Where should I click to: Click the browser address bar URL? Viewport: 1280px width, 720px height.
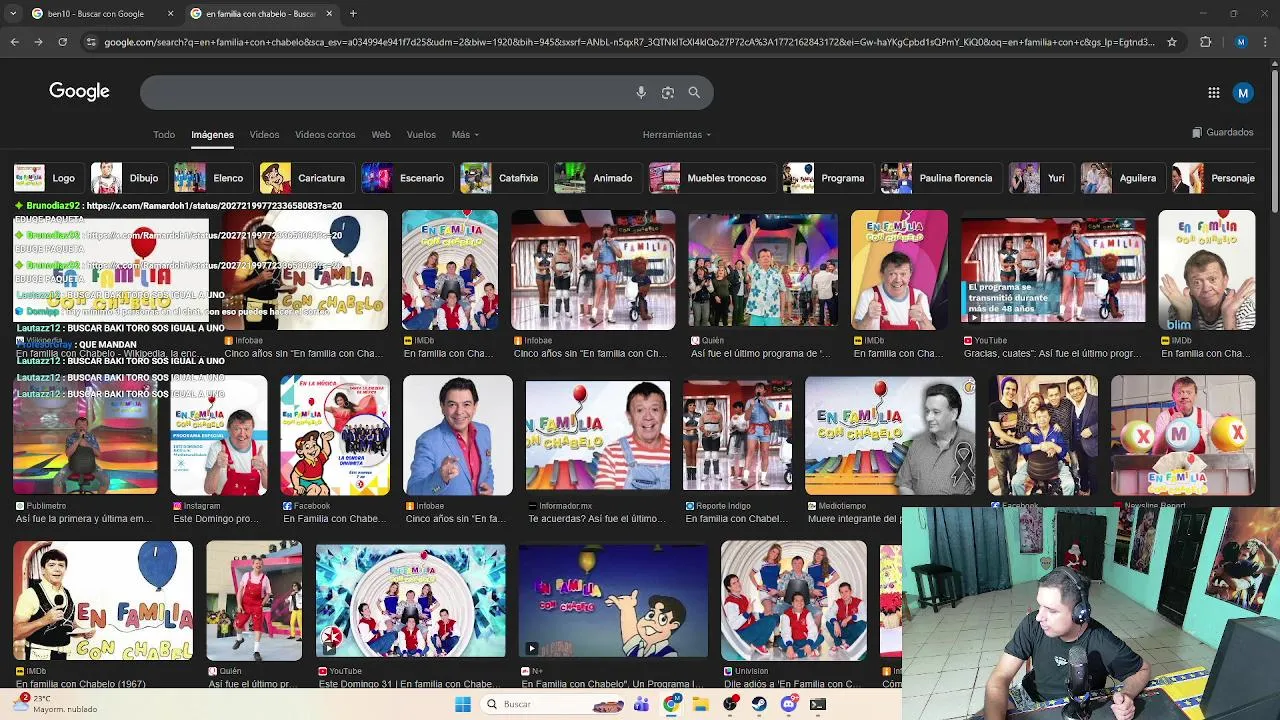(629, 42)
